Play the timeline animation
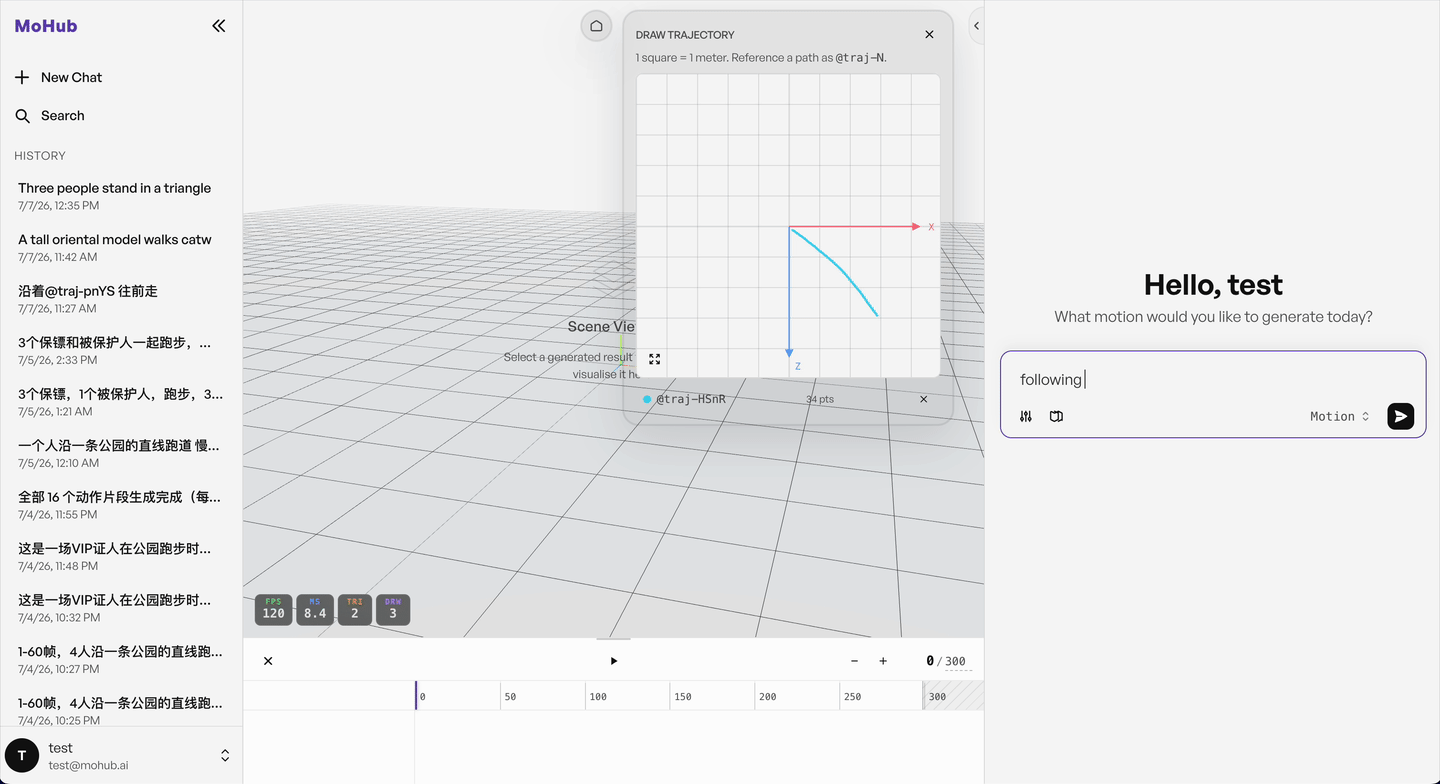The height and width of the screenshot is (784, 1440). point(614,661)
